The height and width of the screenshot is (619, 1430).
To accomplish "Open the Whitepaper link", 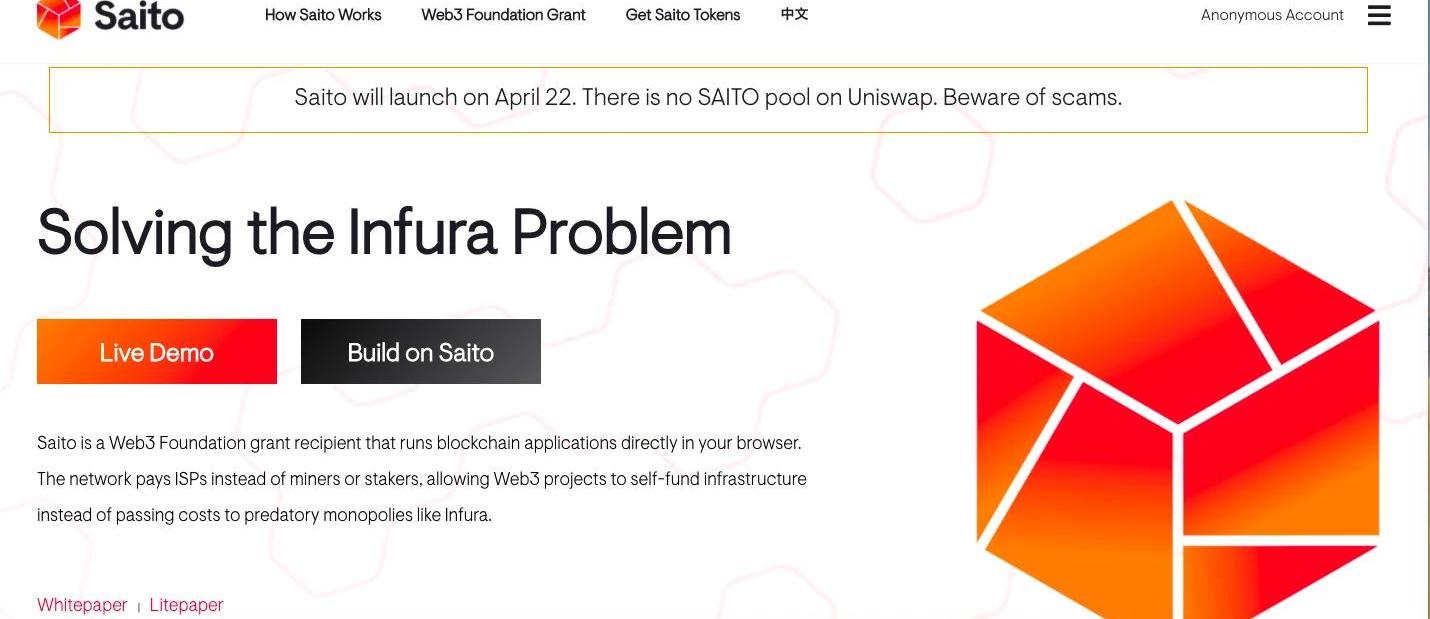I will point(82,605).
